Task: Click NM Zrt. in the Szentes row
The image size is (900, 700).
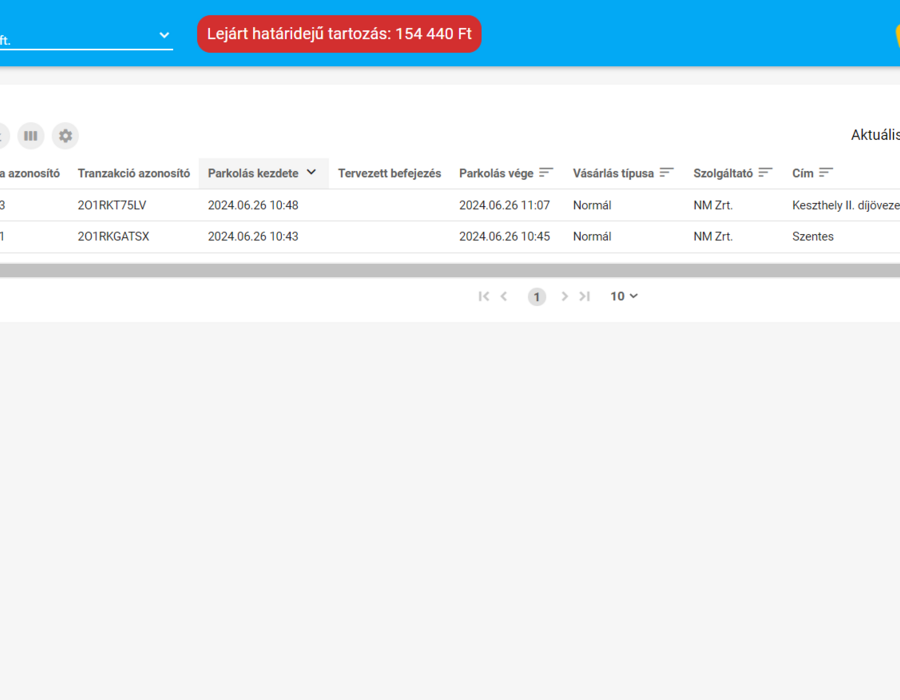Action: pyautogui.click(x=713, y=236)
